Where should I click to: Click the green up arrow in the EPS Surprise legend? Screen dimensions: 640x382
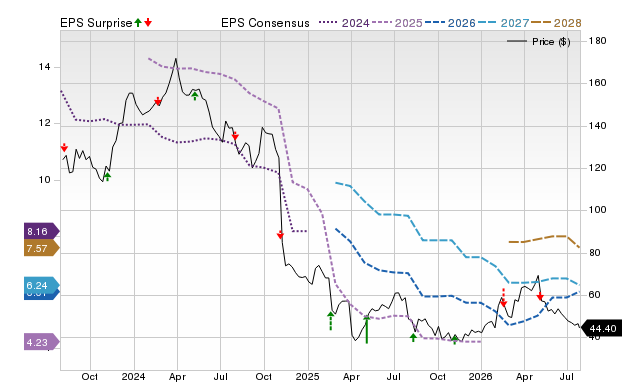(138, 22)
